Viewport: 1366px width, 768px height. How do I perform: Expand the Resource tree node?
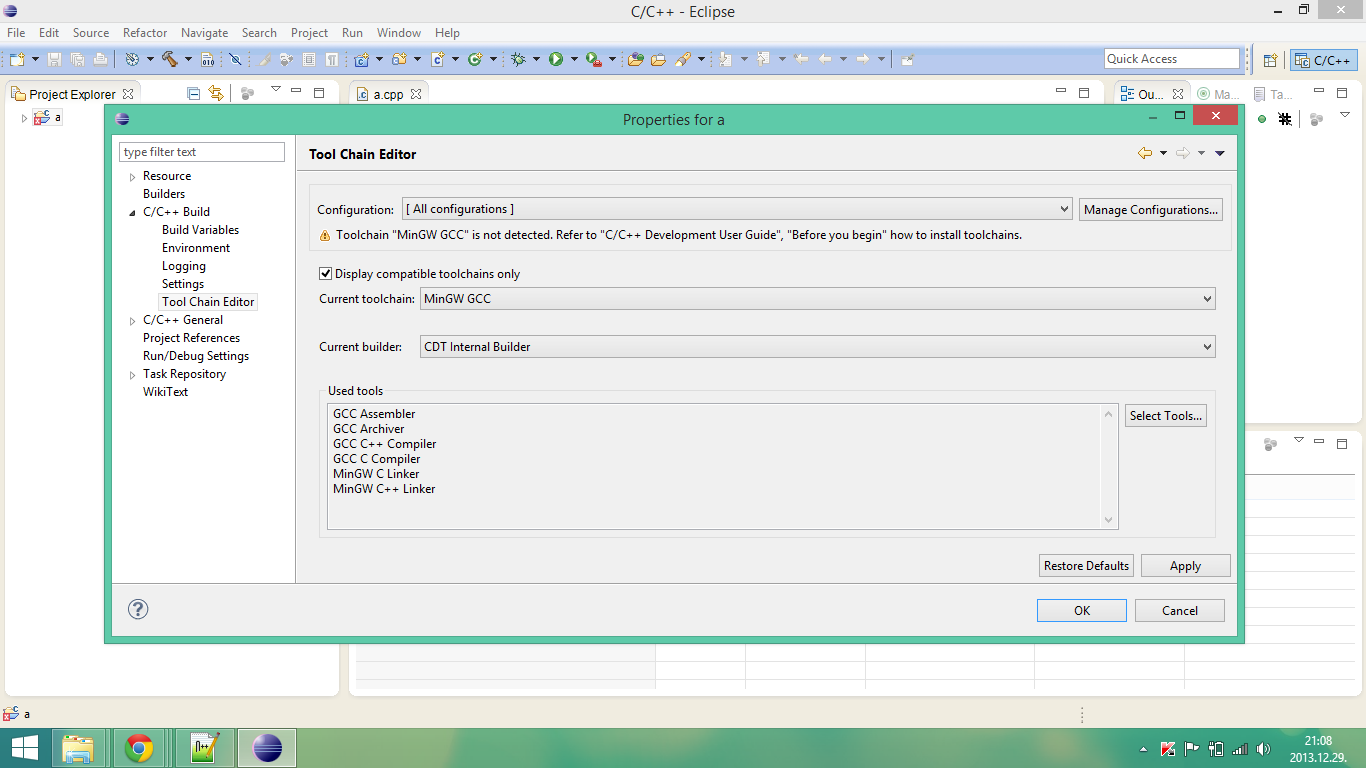coord(132,177)
